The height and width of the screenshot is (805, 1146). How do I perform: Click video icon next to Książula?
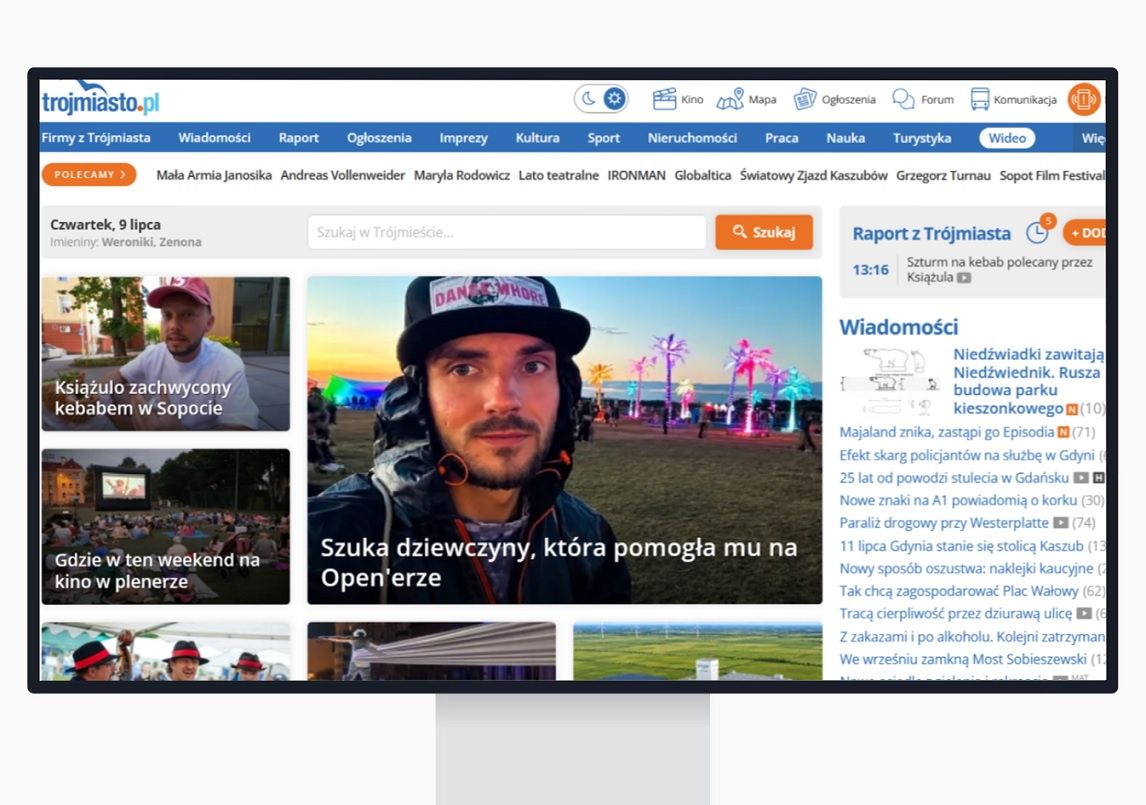click(x=964, y=278)
